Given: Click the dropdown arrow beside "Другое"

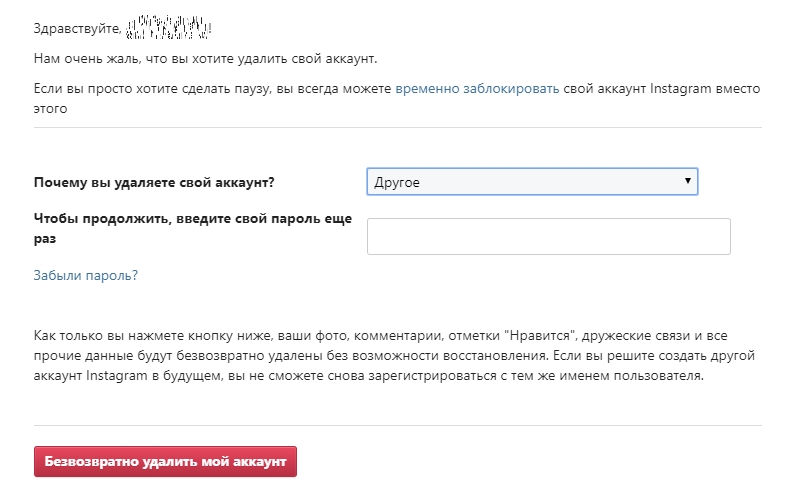Looking at the screenshot, I should click(686, 181).
